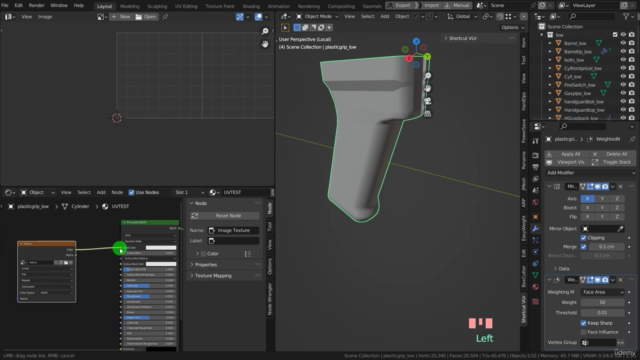Open the Add Modifier dropdown
Image resolution: width=640 pixels, height=360 pixels.
[591, 173]
